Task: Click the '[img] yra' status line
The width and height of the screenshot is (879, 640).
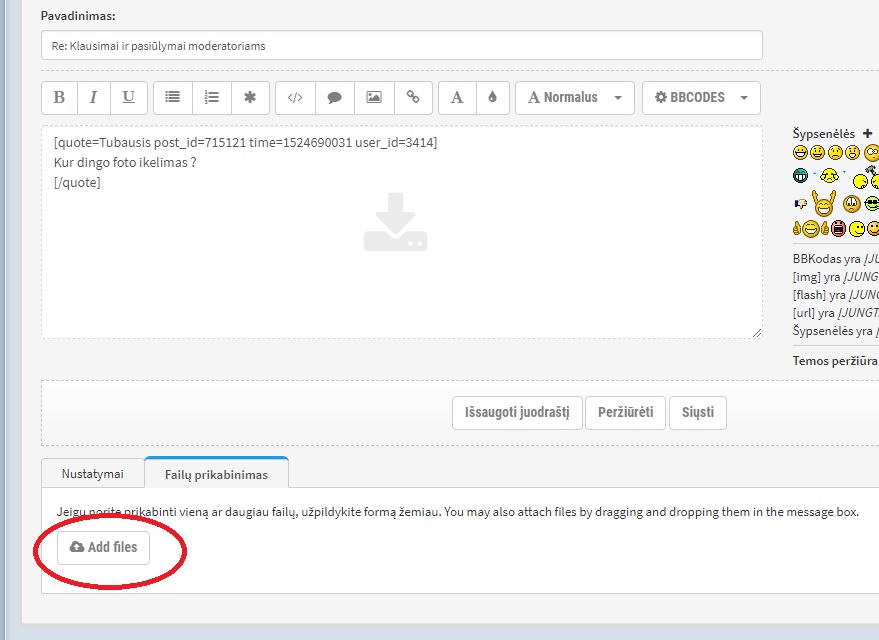Action: (x=835, y=277)
